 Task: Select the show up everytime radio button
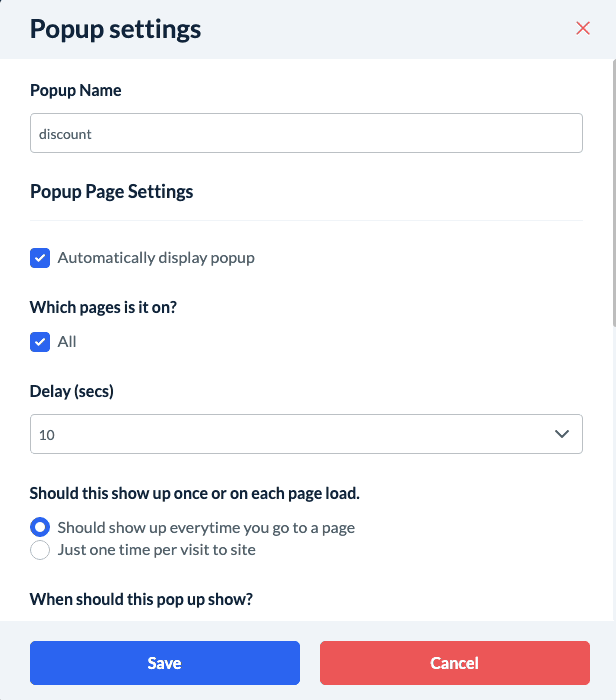coord(40,527)
